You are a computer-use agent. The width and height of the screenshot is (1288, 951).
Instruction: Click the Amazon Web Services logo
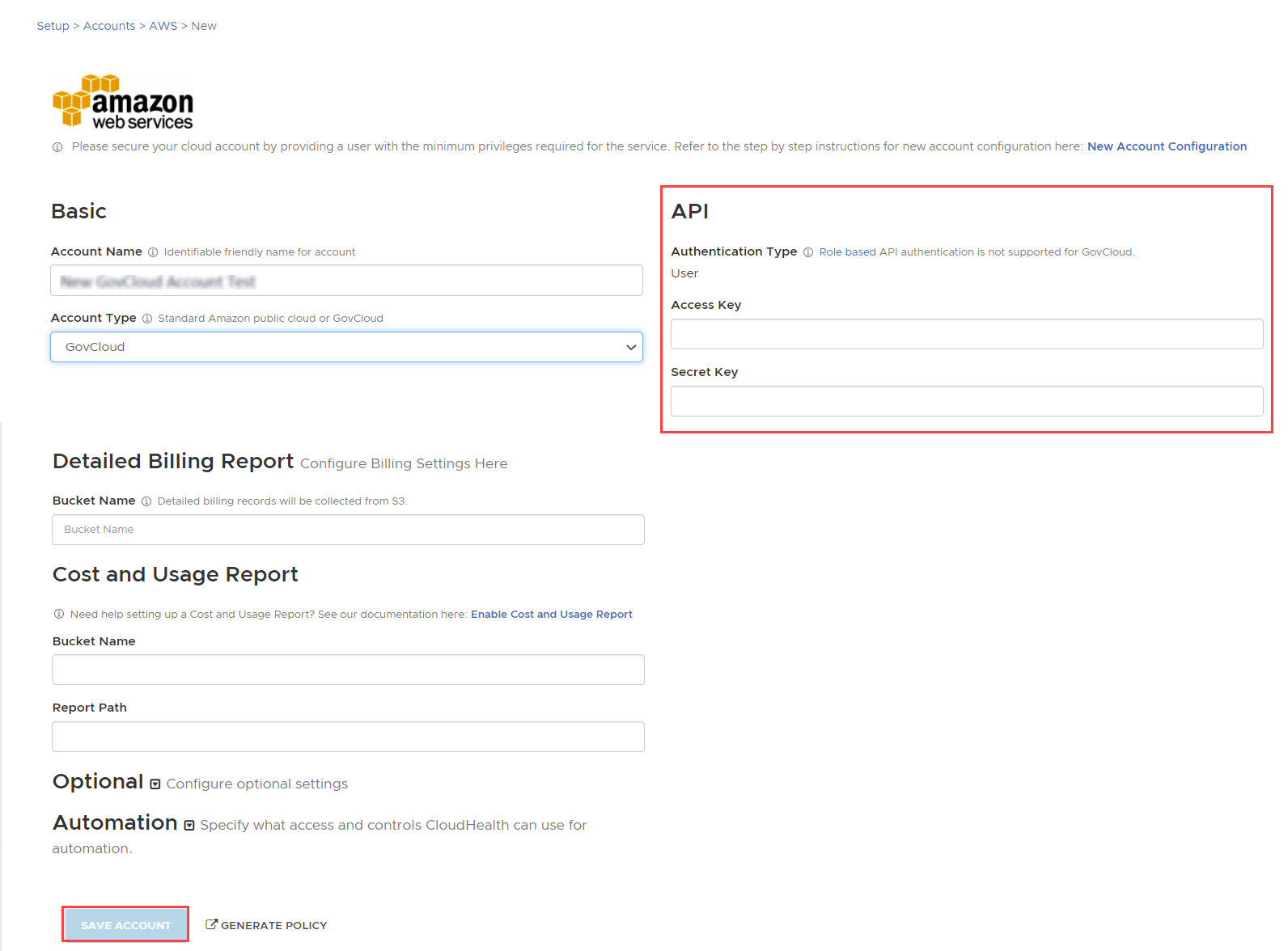(x=123, y=102)
